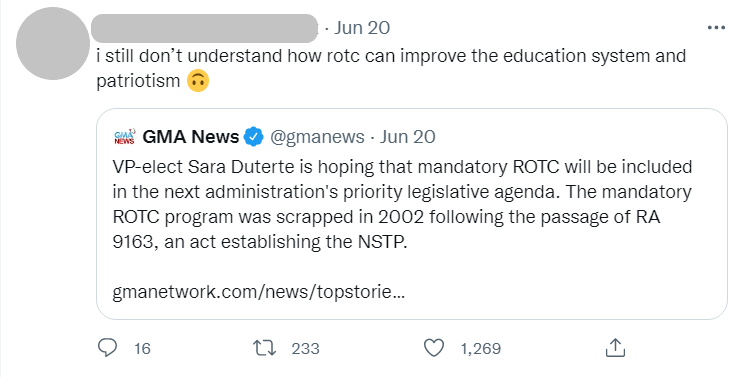Click the upside-down face emoji
Image resolution: width=743 pixels, height=377 pixels.
pyautogui.click(x=198, y=81)
